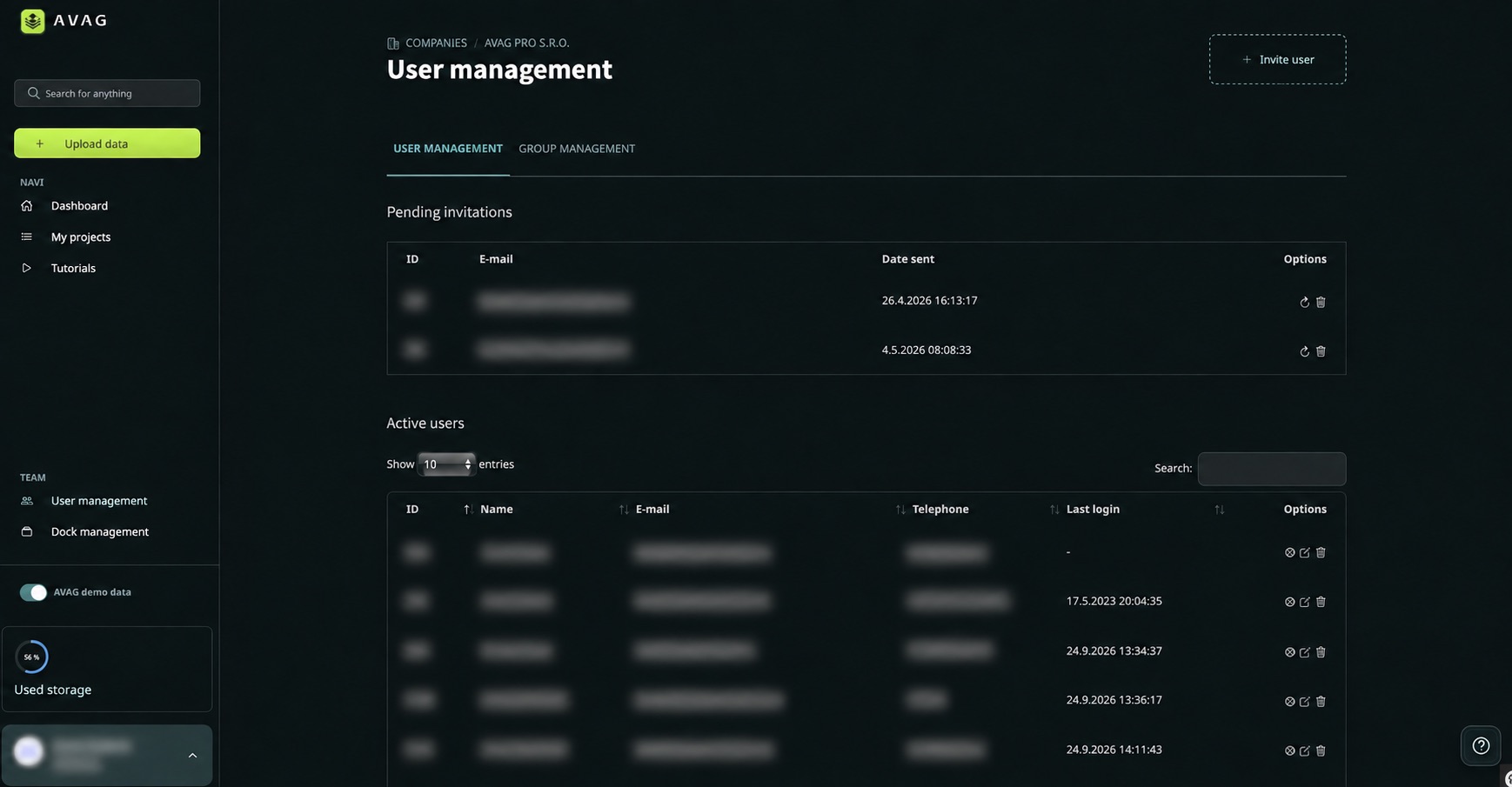Deactivate user last logged in 17.5.2023 20:04:35
The image size is (1512, 787).
[x=1290, y=602]
